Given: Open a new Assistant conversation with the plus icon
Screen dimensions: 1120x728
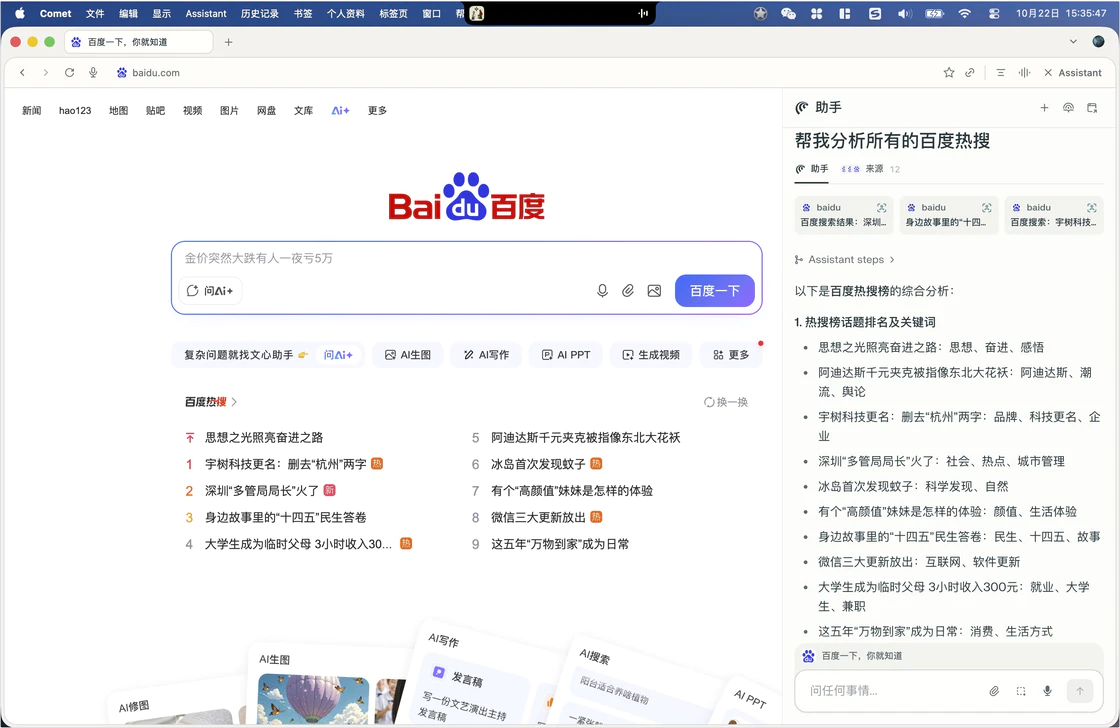Looking at the screenshot, I should [x=1044, y=107].
